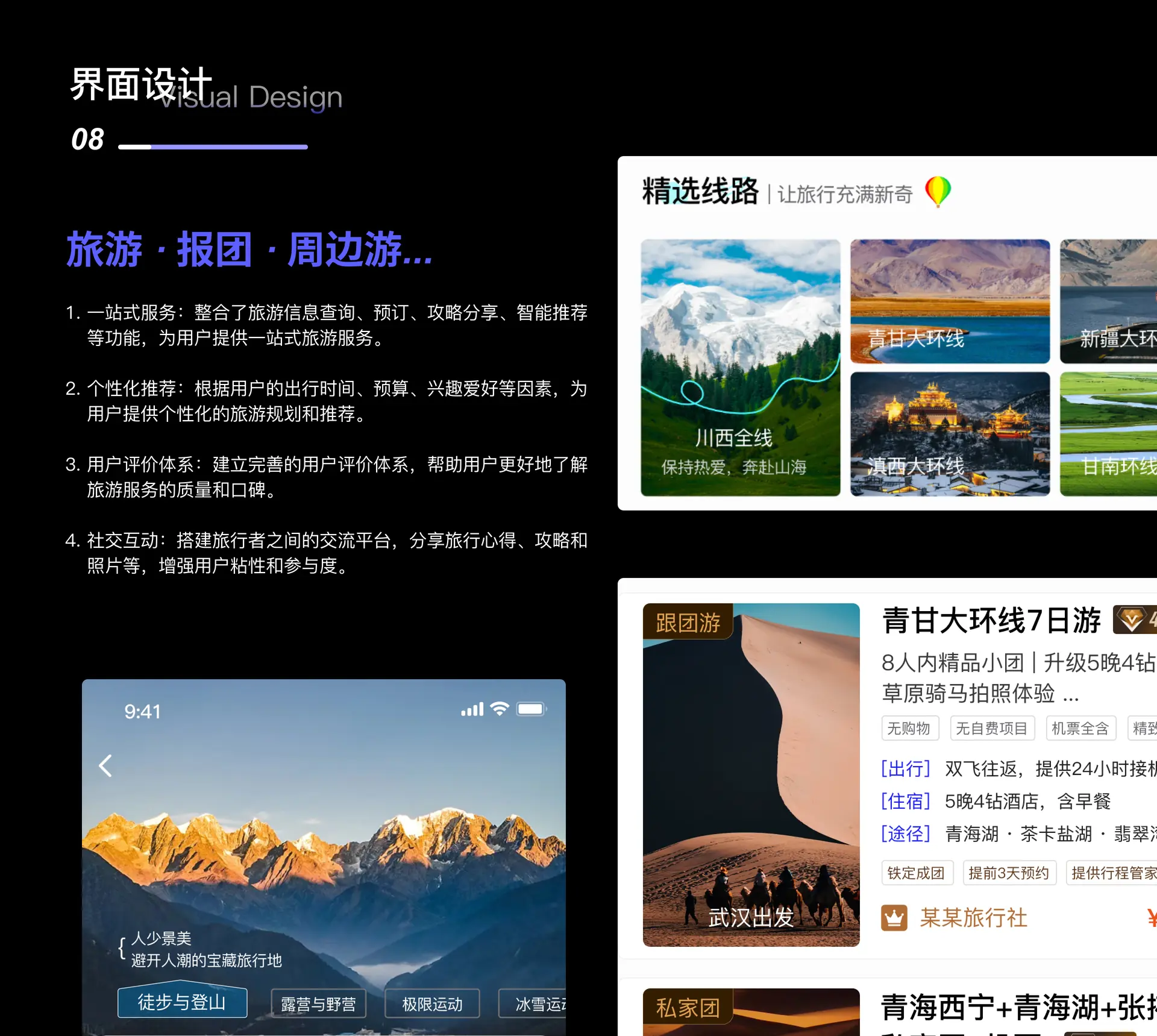Click the [途径] route stops line
This screenshot has height=1036, width=1157.
pos(1018,834)
